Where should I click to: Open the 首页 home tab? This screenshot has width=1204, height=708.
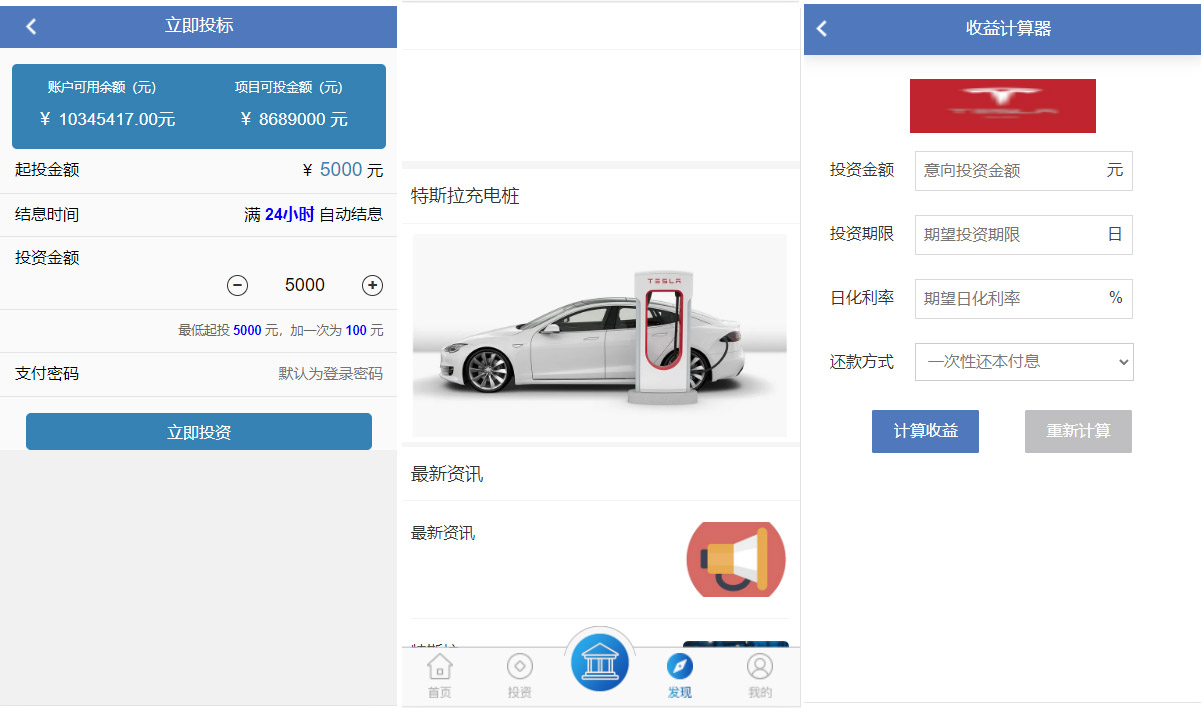click(439, 676)
